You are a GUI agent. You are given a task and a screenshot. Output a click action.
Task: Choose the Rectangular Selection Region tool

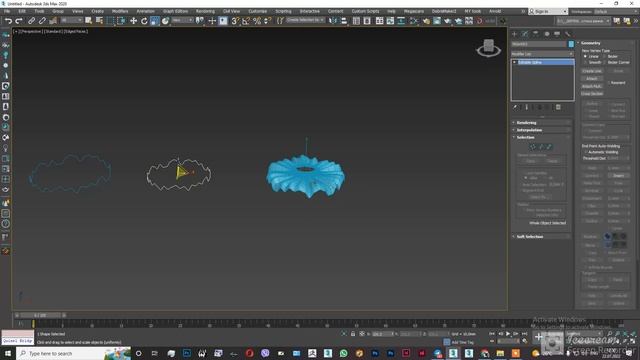pos(111,21)
